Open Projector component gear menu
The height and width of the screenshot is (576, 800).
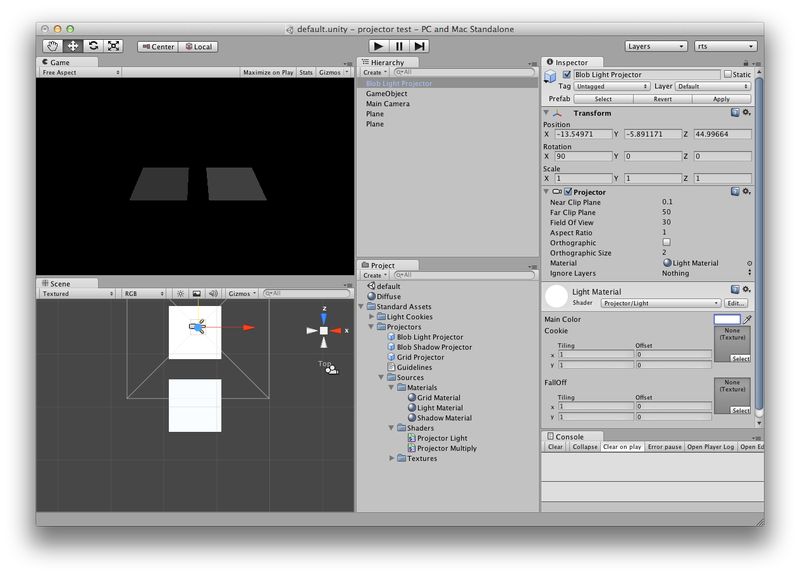pyautogui.click(x=746, y=191)
